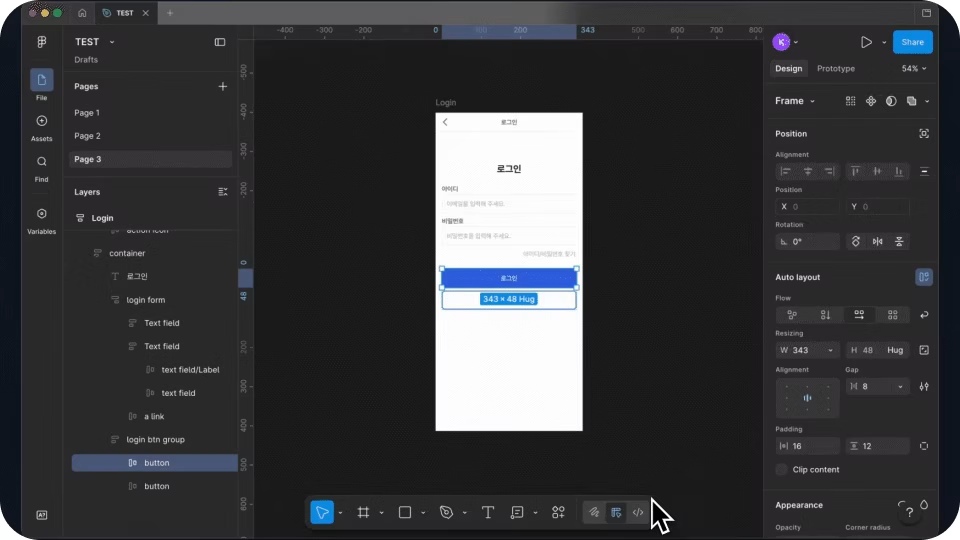Create component icon in Frame header
Image resolution: width=960 pixels, height=540 pixels.
coord(871,101)
